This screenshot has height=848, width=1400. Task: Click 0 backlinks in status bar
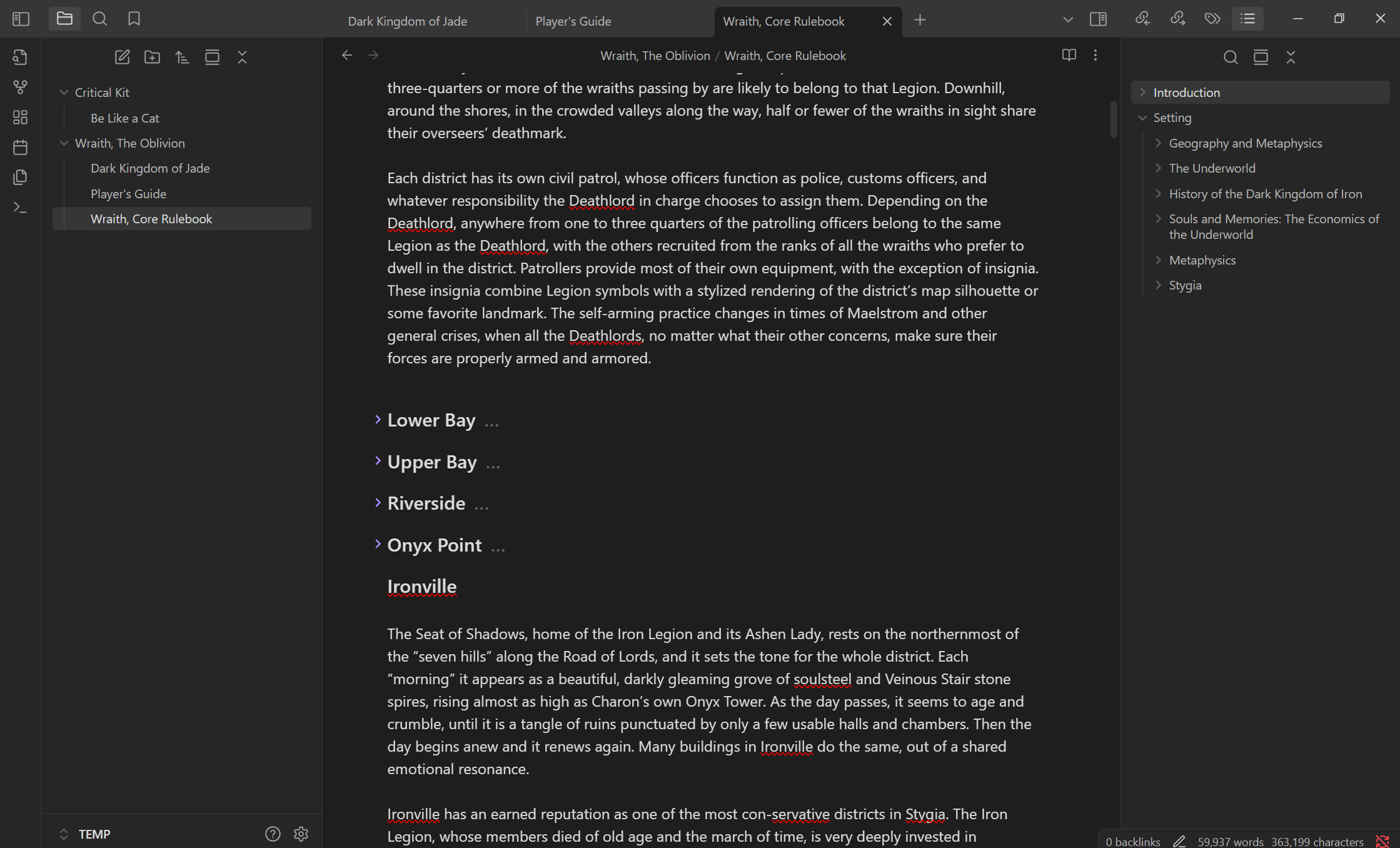1133,842
